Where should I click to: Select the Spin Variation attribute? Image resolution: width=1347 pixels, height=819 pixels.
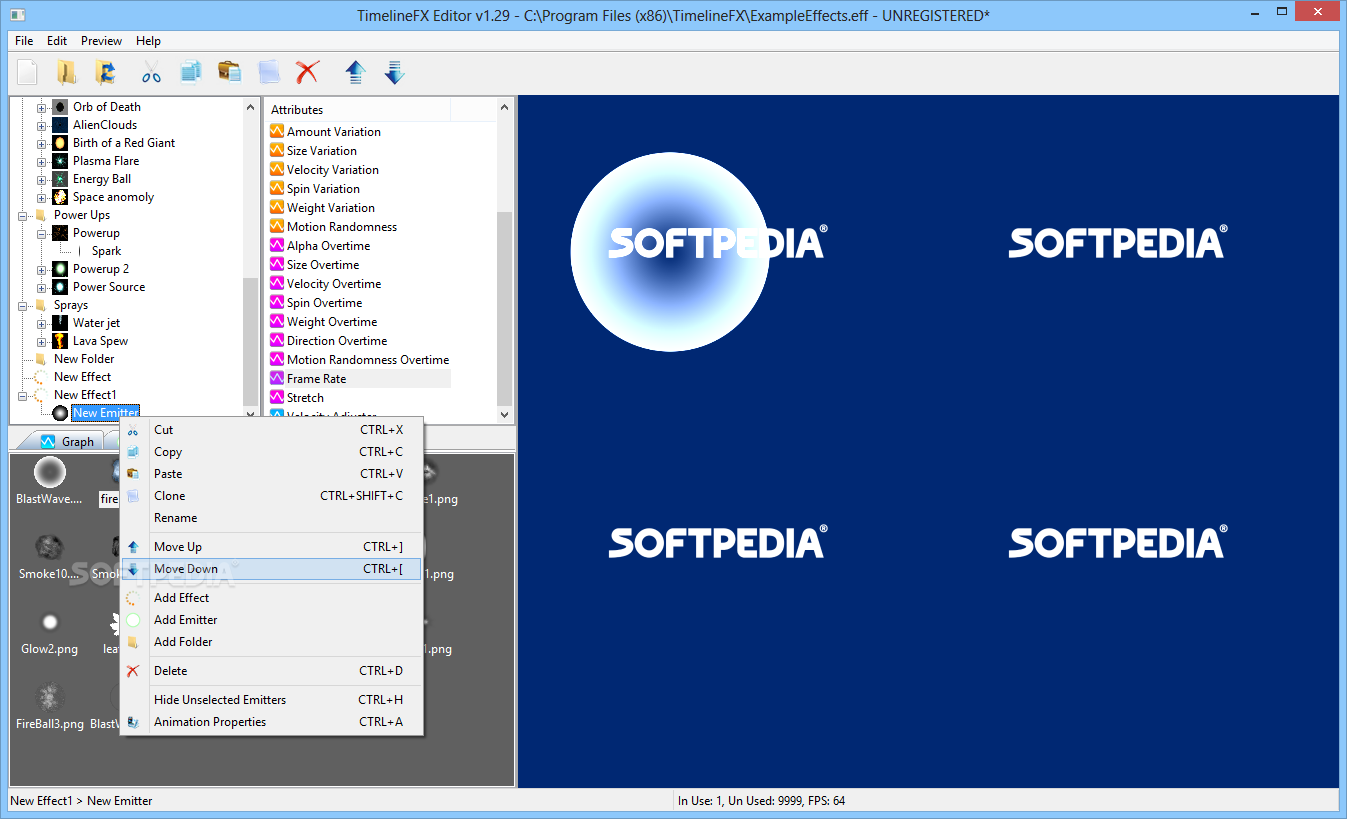pos(323,188)
